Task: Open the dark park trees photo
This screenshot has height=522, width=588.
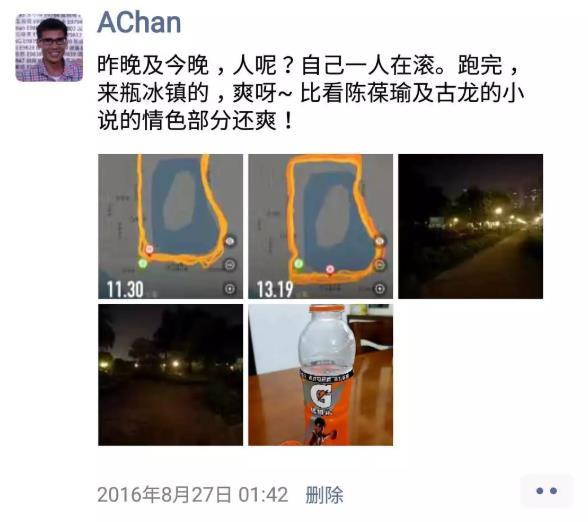Action: [171, 375]
